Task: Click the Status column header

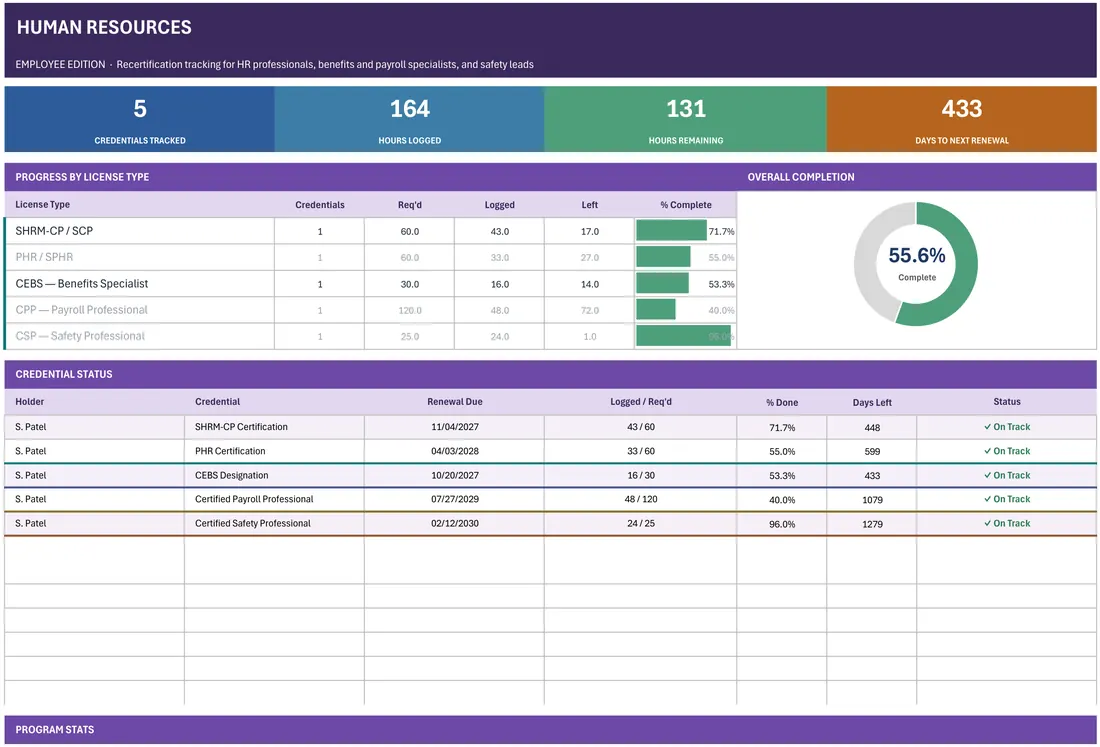Action: 1007,402
